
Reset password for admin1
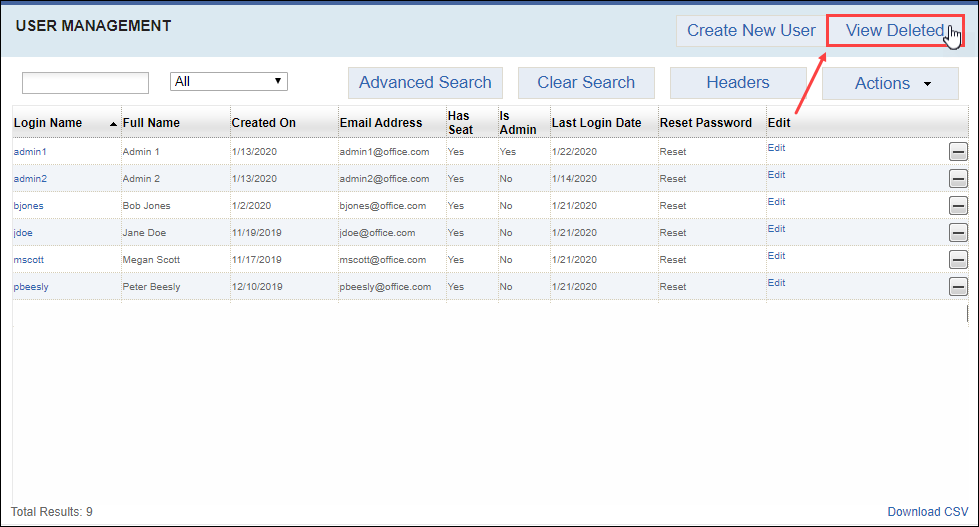672,152
